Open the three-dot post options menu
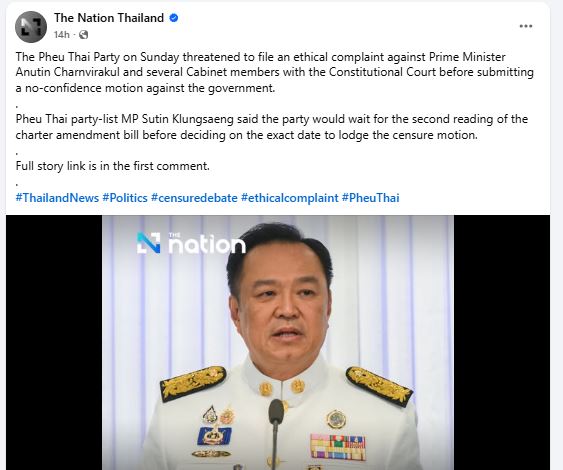 526,26
